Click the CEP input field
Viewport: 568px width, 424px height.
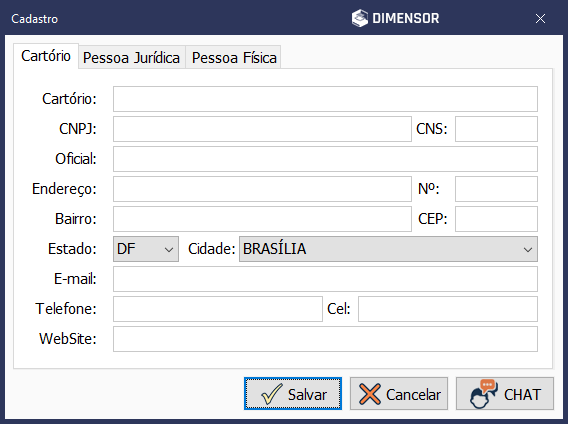tap(496, 219)
